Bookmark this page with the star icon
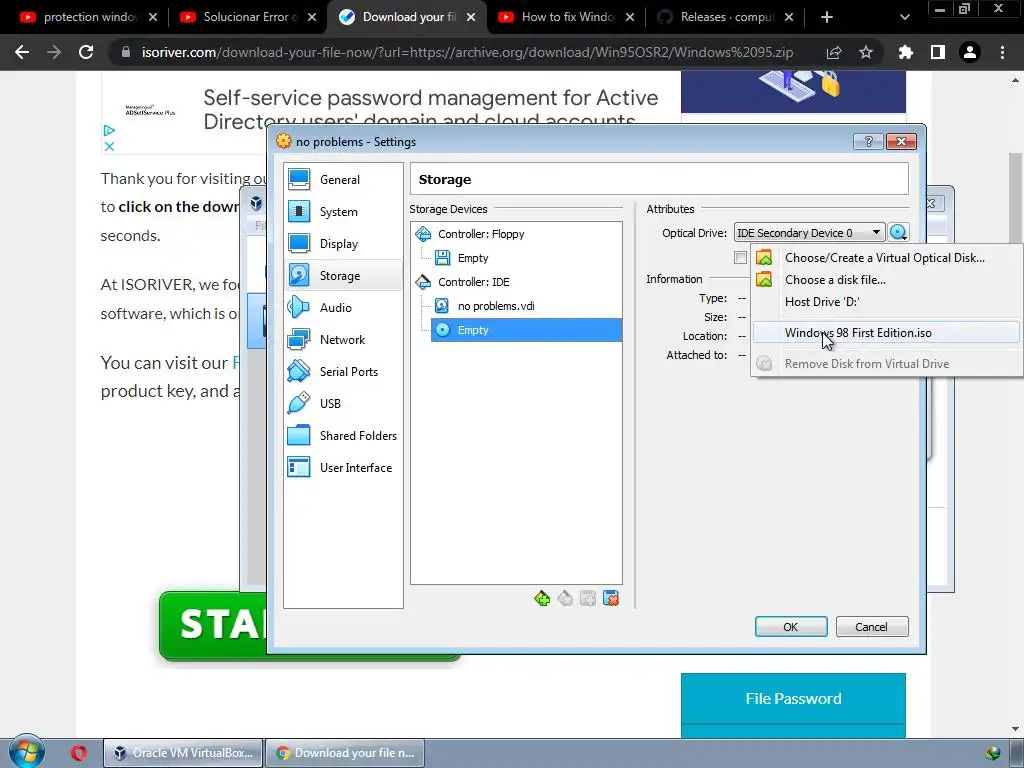Image resolution: width=1024 pixels, height=768 pixels. [x=866, y=52]
